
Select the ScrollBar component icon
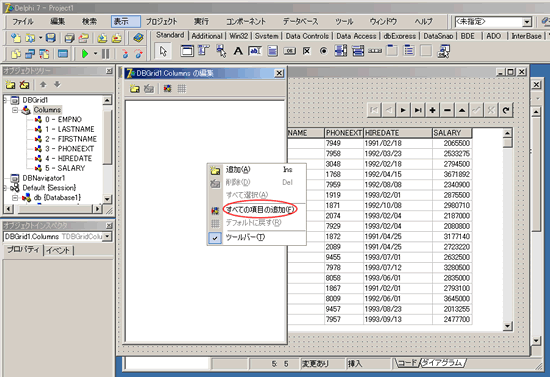pos(375,51)
